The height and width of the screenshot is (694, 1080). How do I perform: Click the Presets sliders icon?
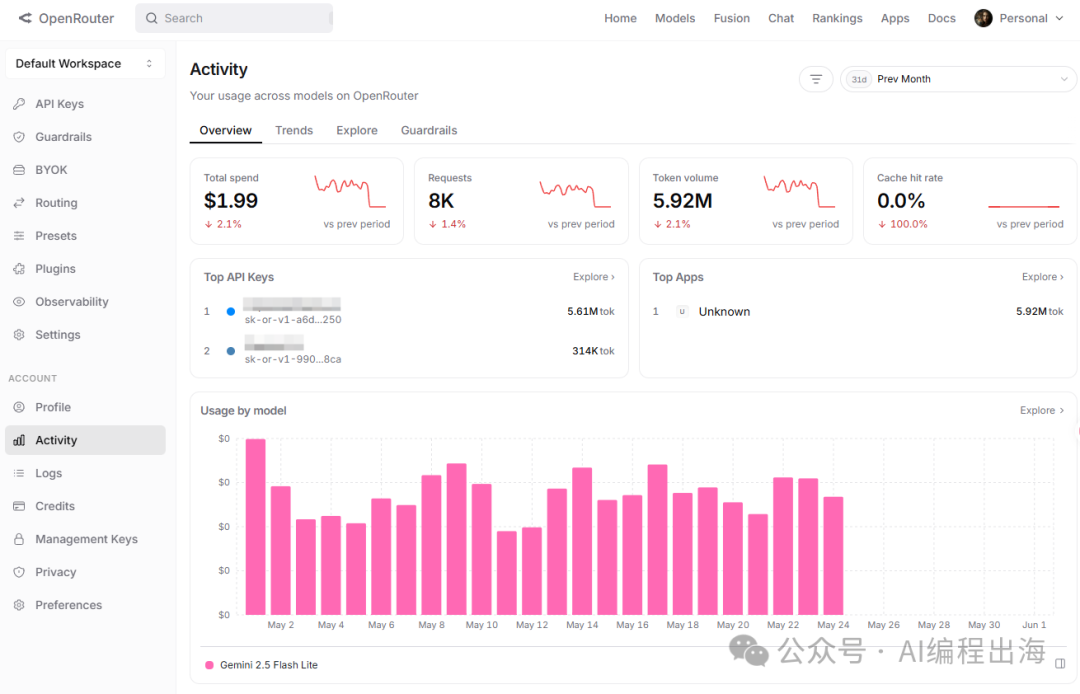19,236
